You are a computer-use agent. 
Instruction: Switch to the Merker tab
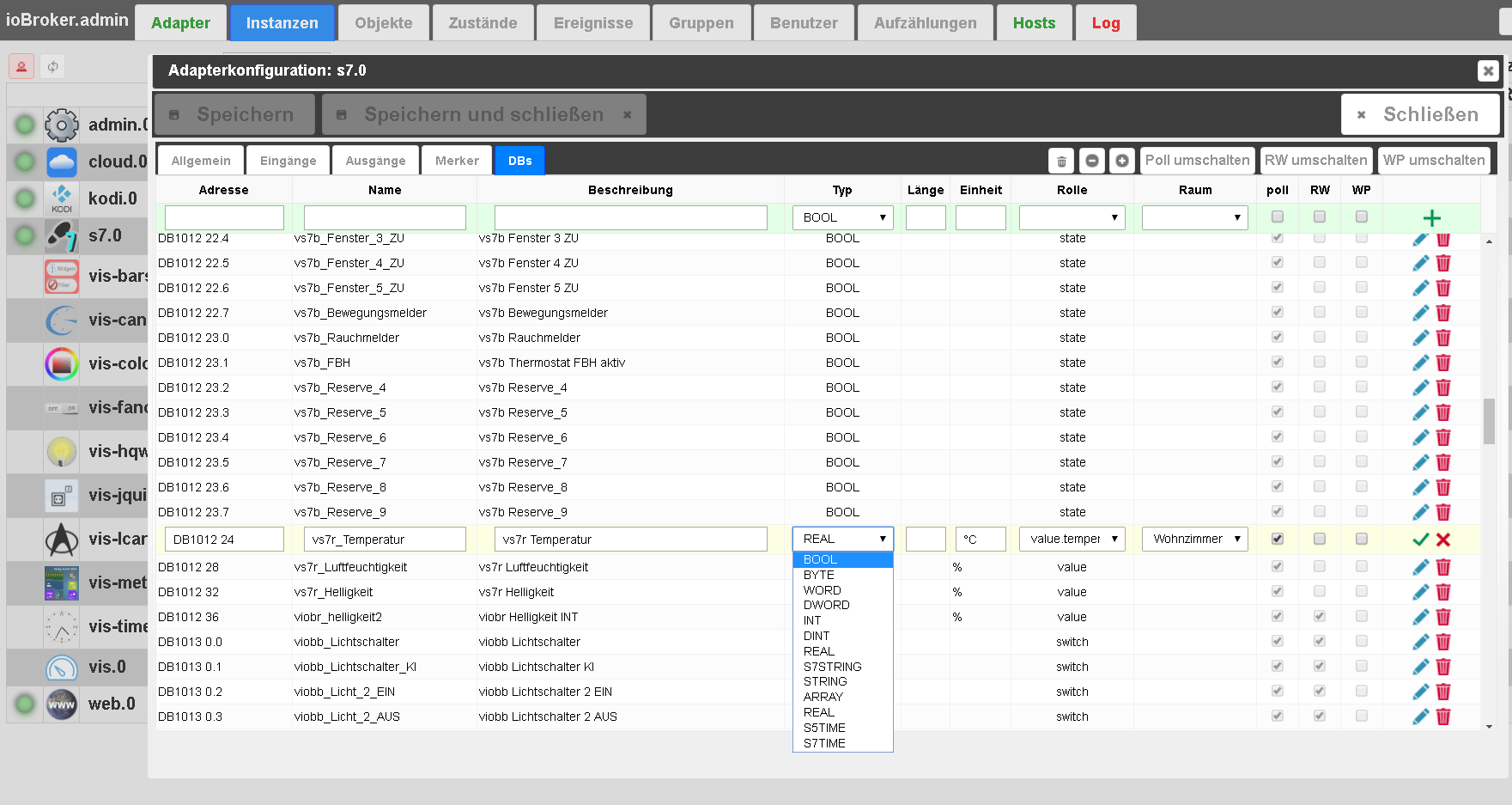tap(457, 161)
